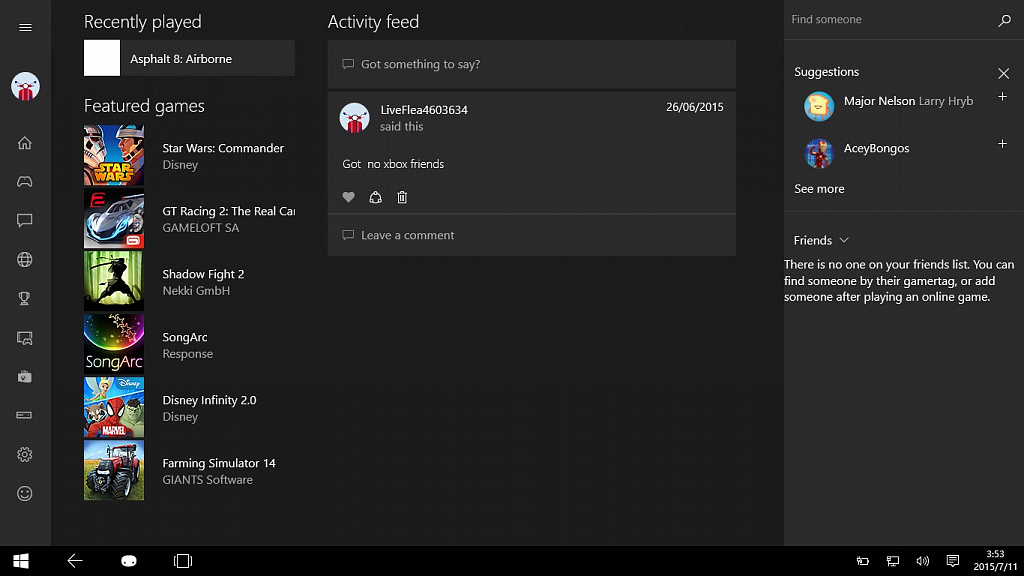This screenshot has height=576, width=1024.
Task: Open your profile avatar in sidebar
Action: [25, 86]
